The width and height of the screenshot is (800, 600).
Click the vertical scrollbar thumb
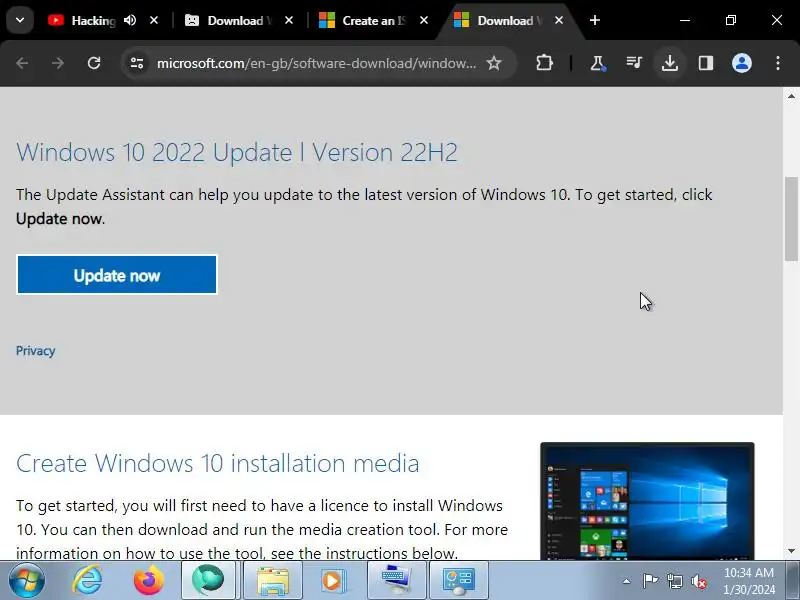791,219
